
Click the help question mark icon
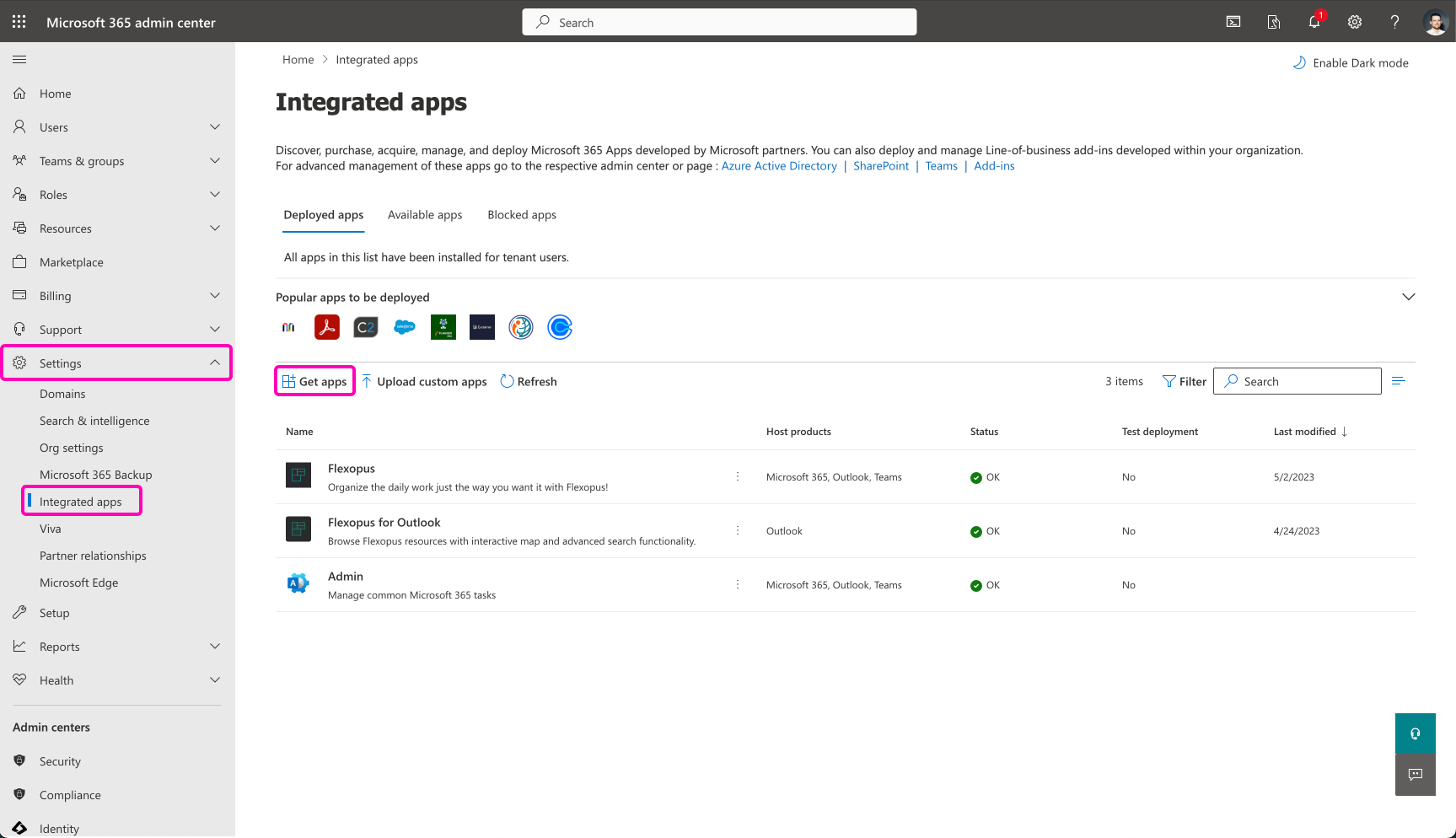coord(1394,22)
